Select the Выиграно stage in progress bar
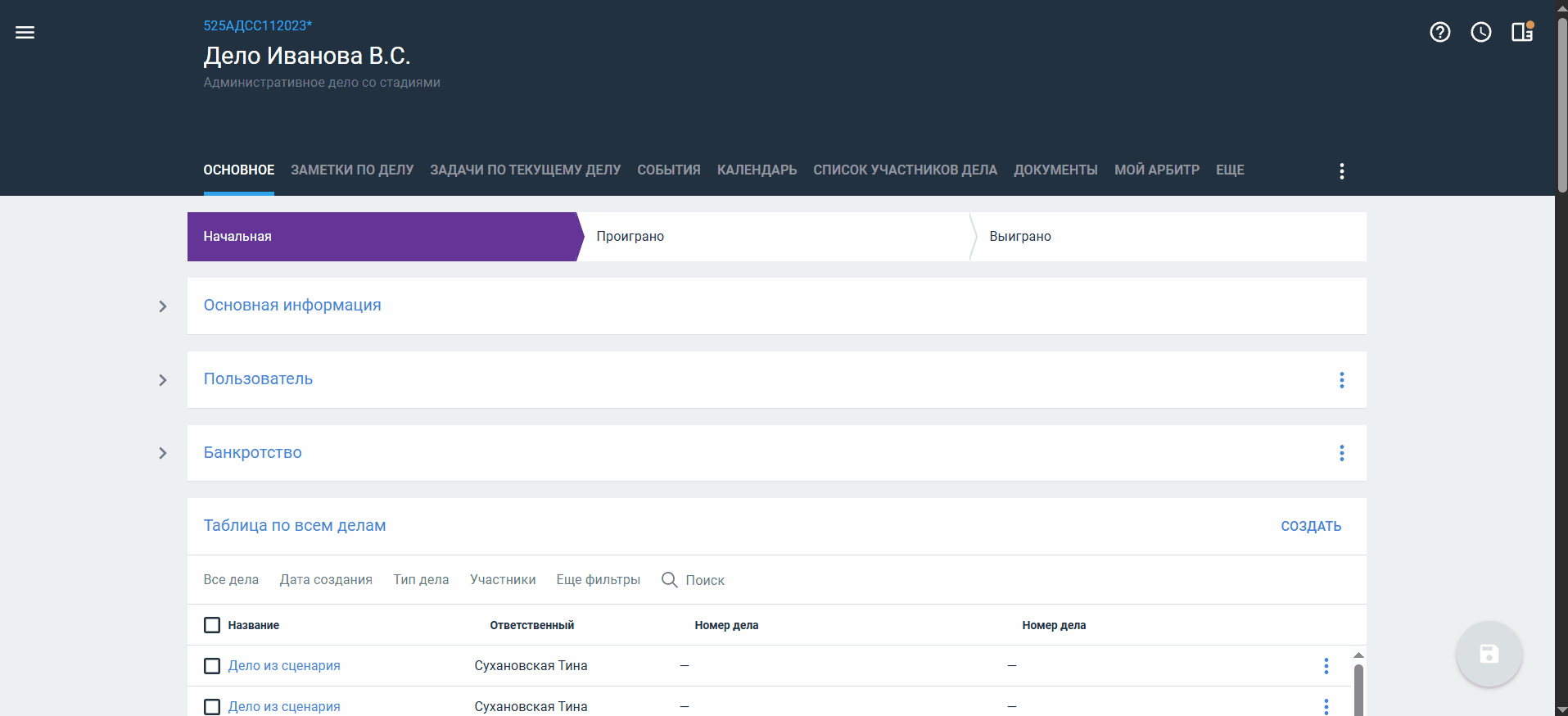Viewport: 1568px width, 716px height. 1020,237
